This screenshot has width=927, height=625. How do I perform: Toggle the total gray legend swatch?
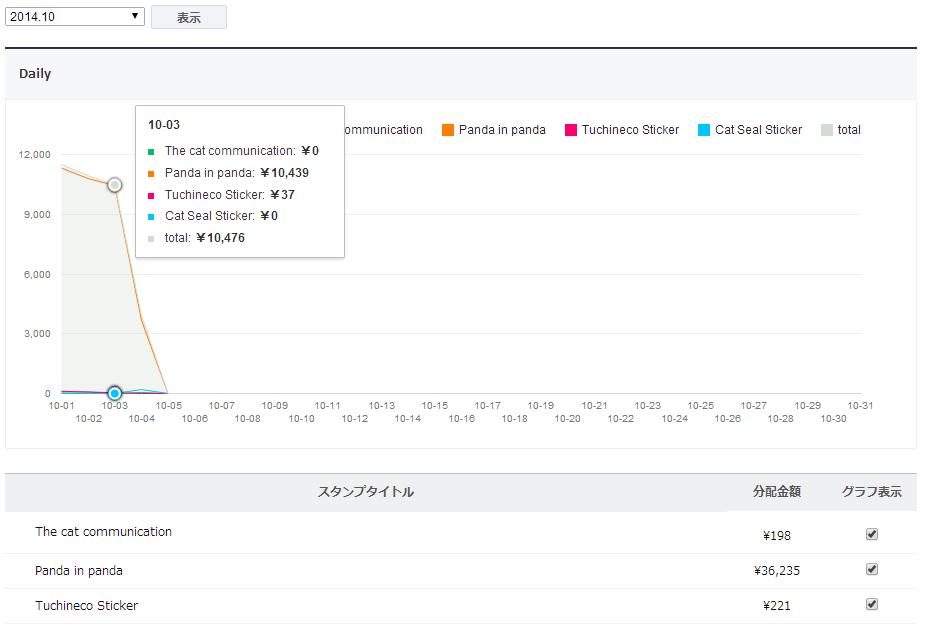pyautogui.click(x=826, y=130)
